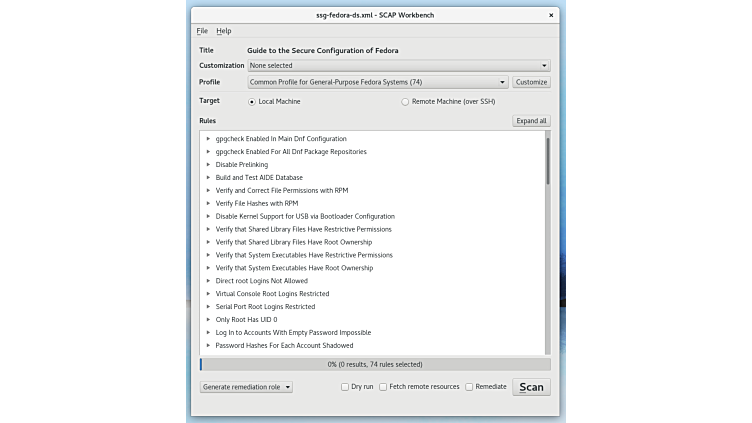The image size is (752, 423).
Task: Expand the Direct root Logins Not Allowed rule
Action: (208, 281)
